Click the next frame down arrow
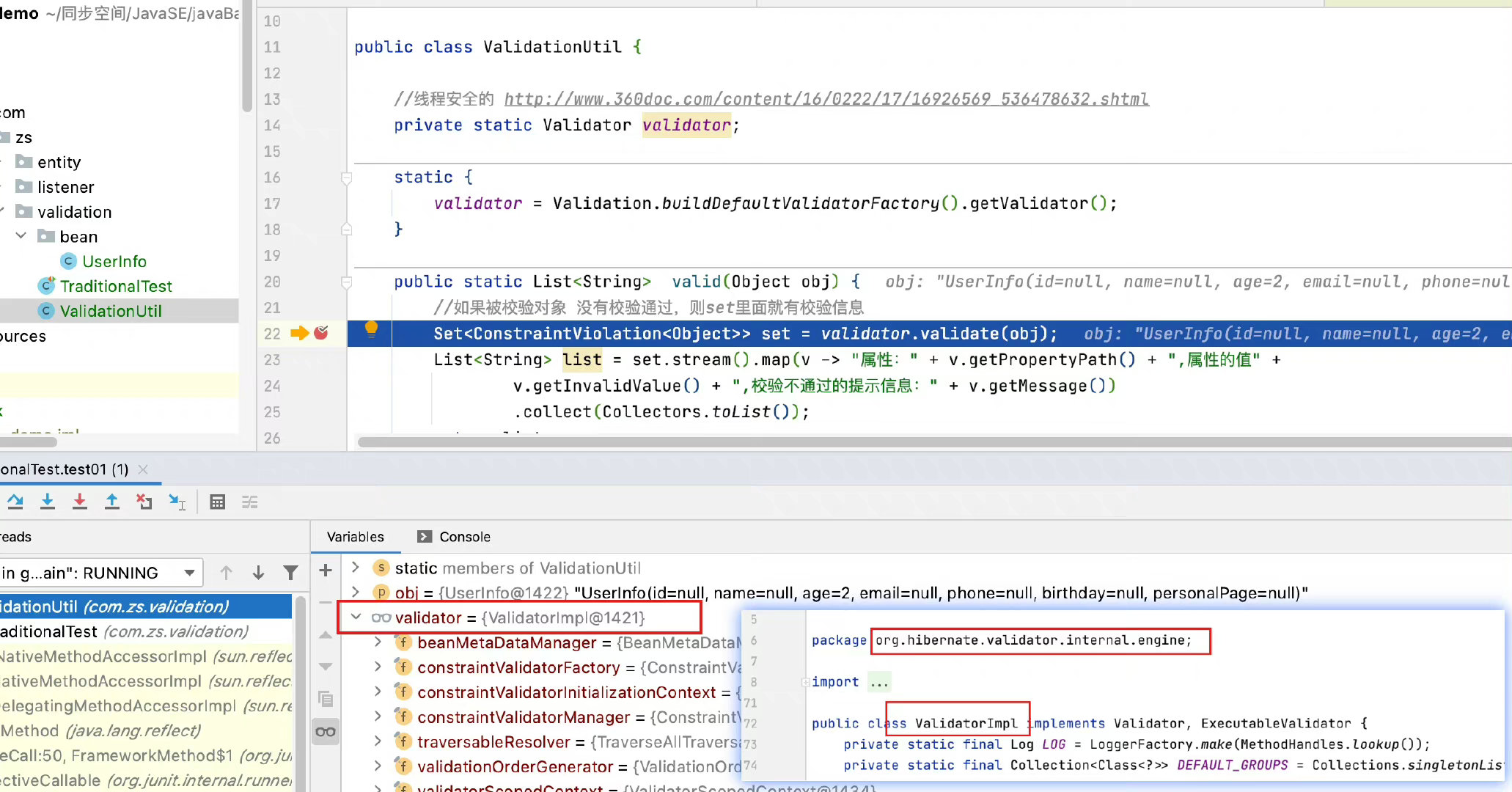 coord(259,573)
